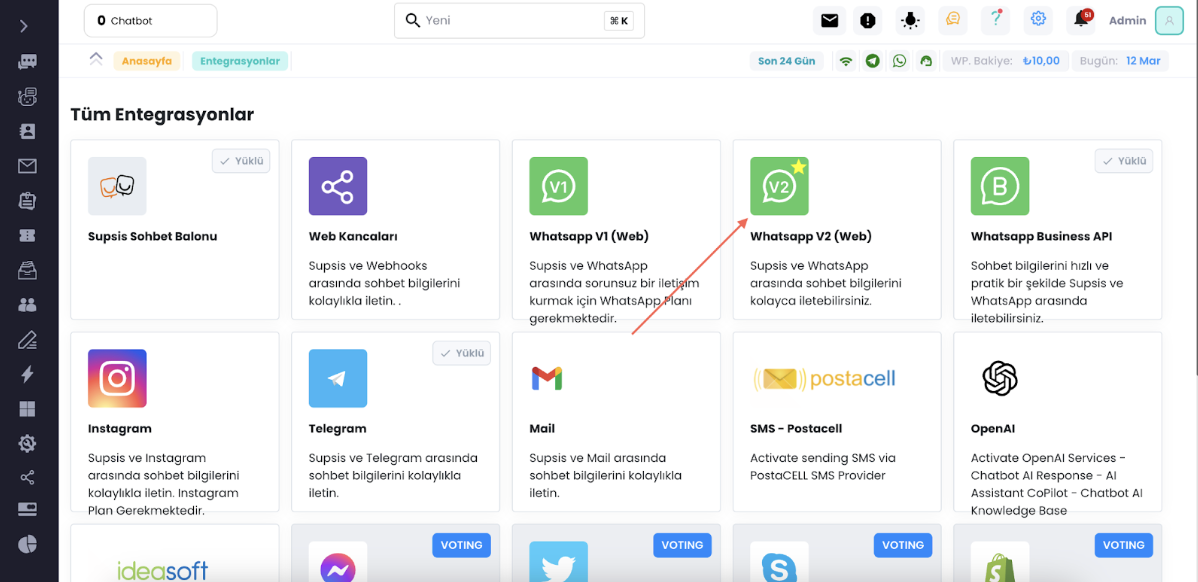Click the green wifi status icon
This screenshot has width=1198, height=582.
pyautogui.click(x=846, y=61)
